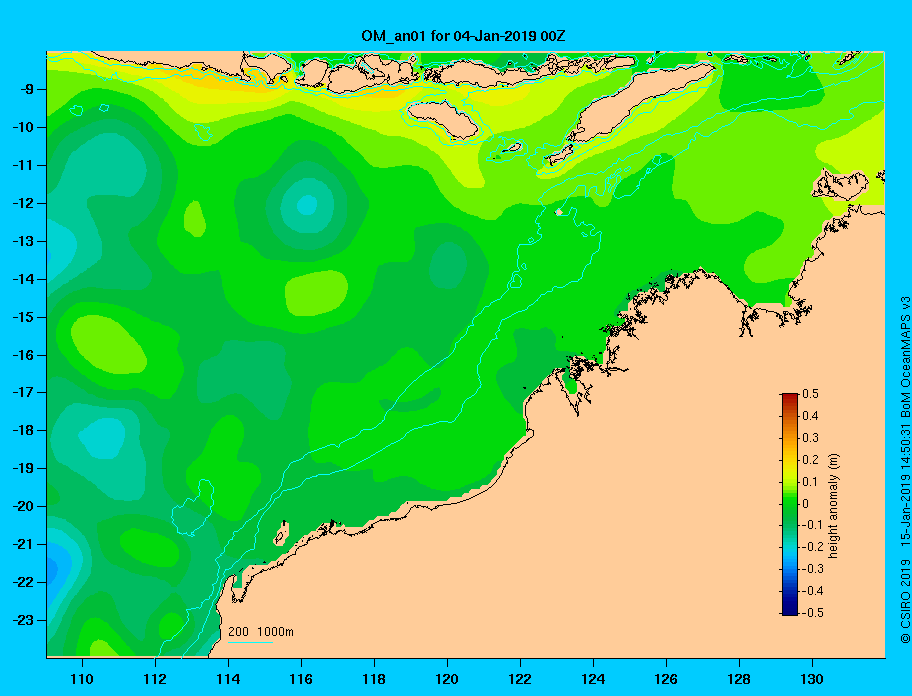Image resolution: width=912 pixels, height=696 pixels.
Task: Click latitude label -21 on left axis
Action: (22, 544)
